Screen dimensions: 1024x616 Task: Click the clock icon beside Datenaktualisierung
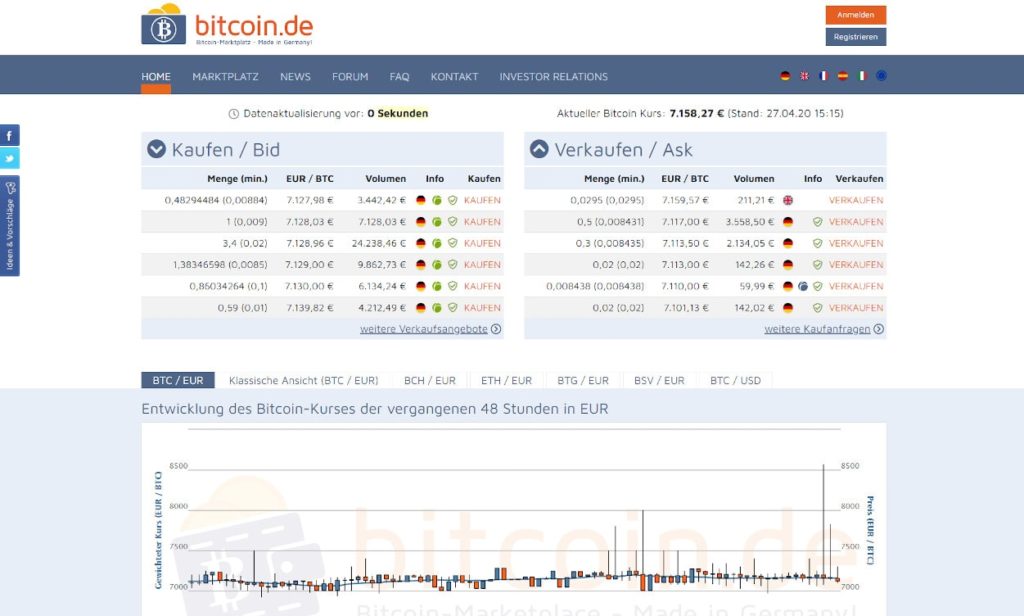pyautogui.click(x=234, y=114)
